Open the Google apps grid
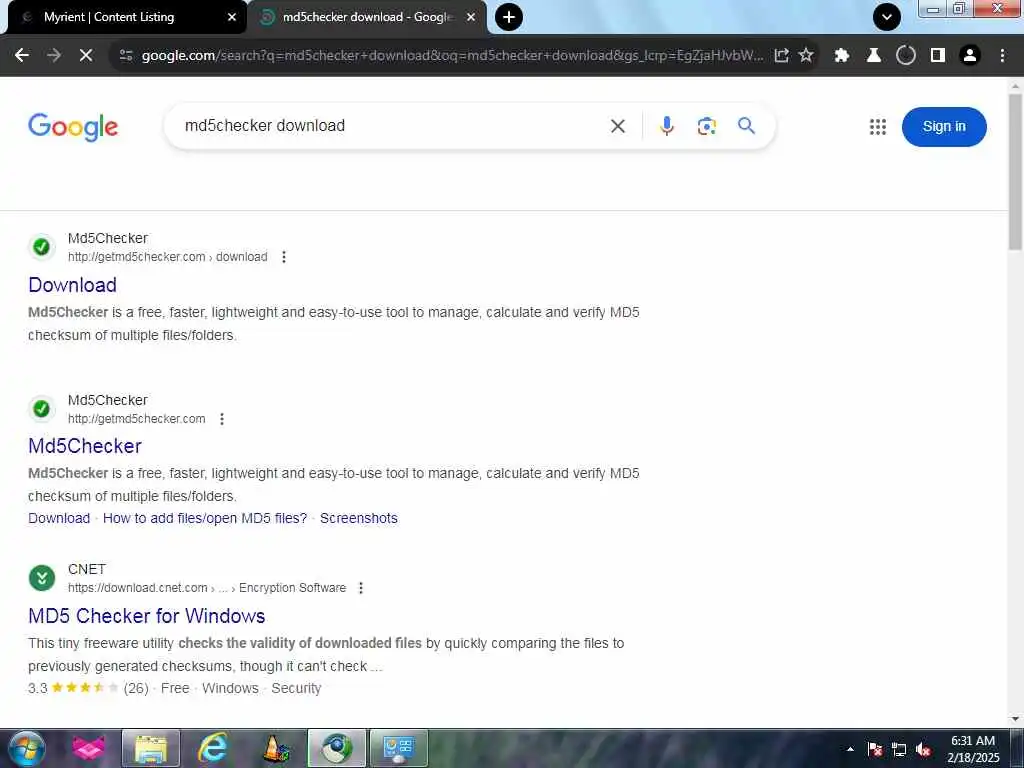This screenshot has height=768, width=1024. 878,127
